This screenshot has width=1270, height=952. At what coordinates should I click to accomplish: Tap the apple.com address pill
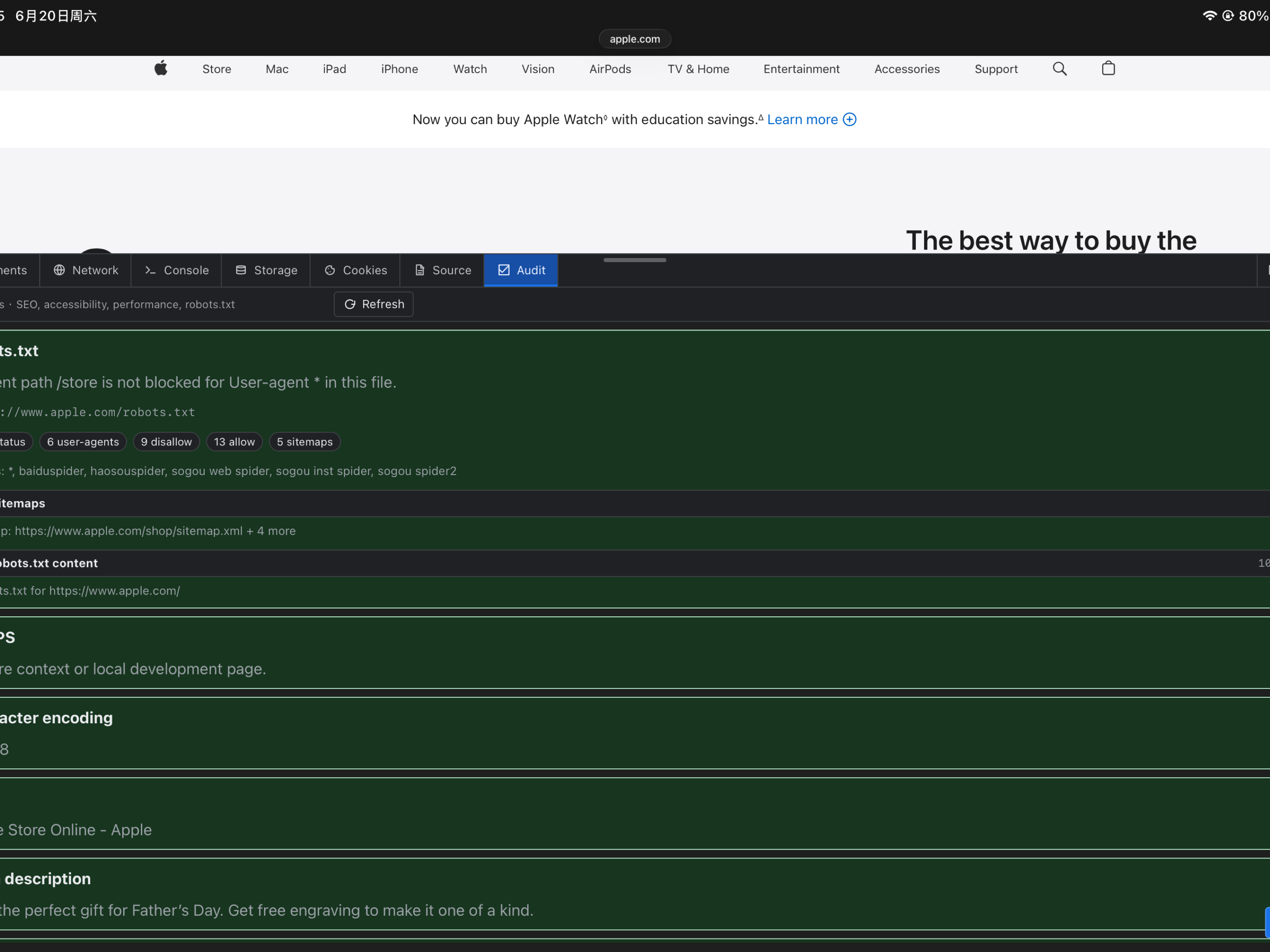635,39
